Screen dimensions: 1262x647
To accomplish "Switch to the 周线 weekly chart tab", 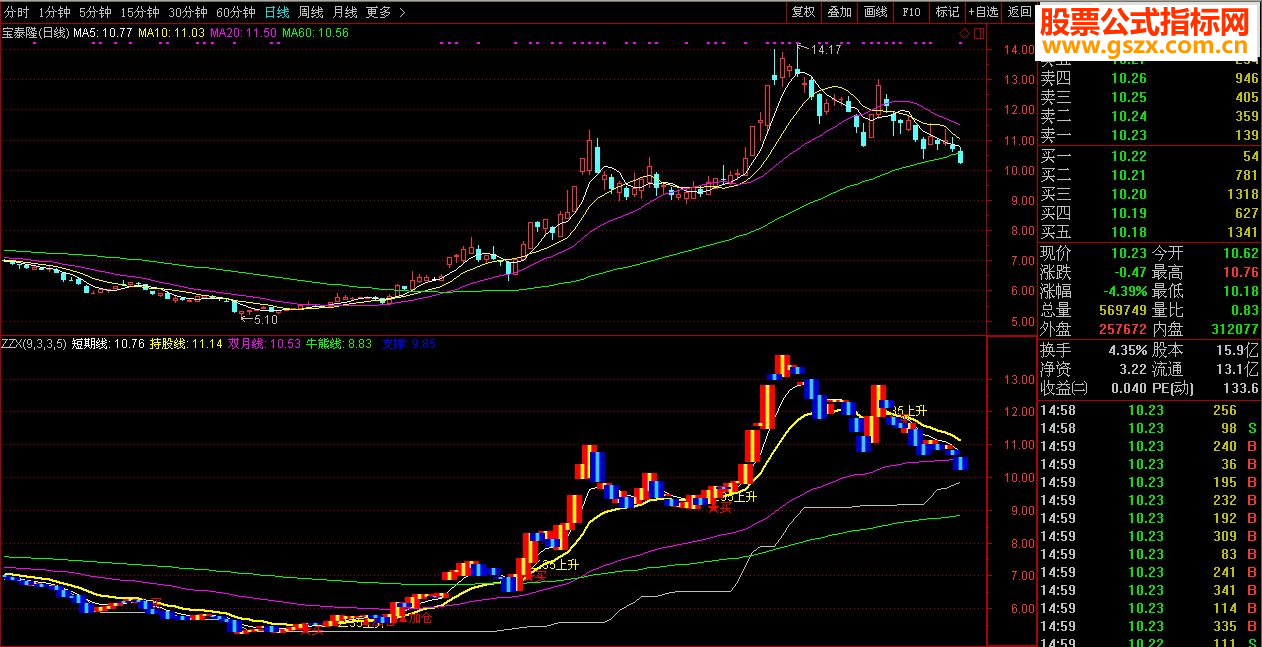I will coord(311,12).
